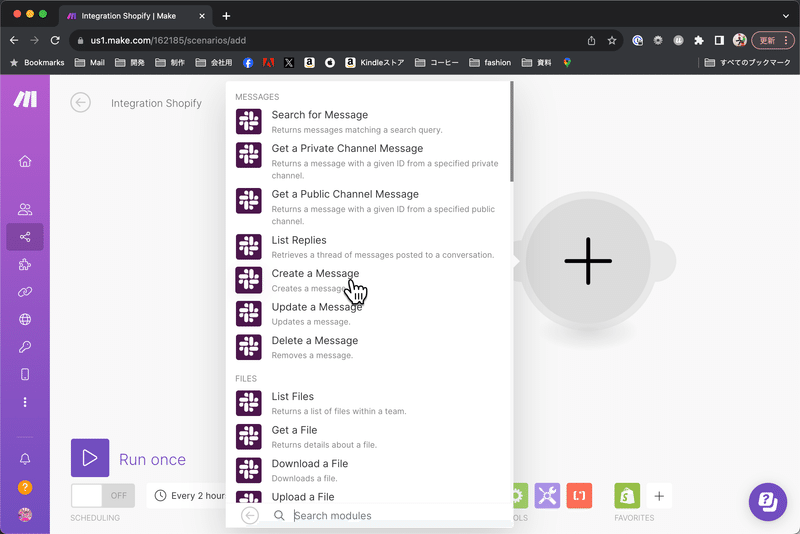Click the purple Run once play button
Viewport: 800px width, 534px height.
click(90, 457)
